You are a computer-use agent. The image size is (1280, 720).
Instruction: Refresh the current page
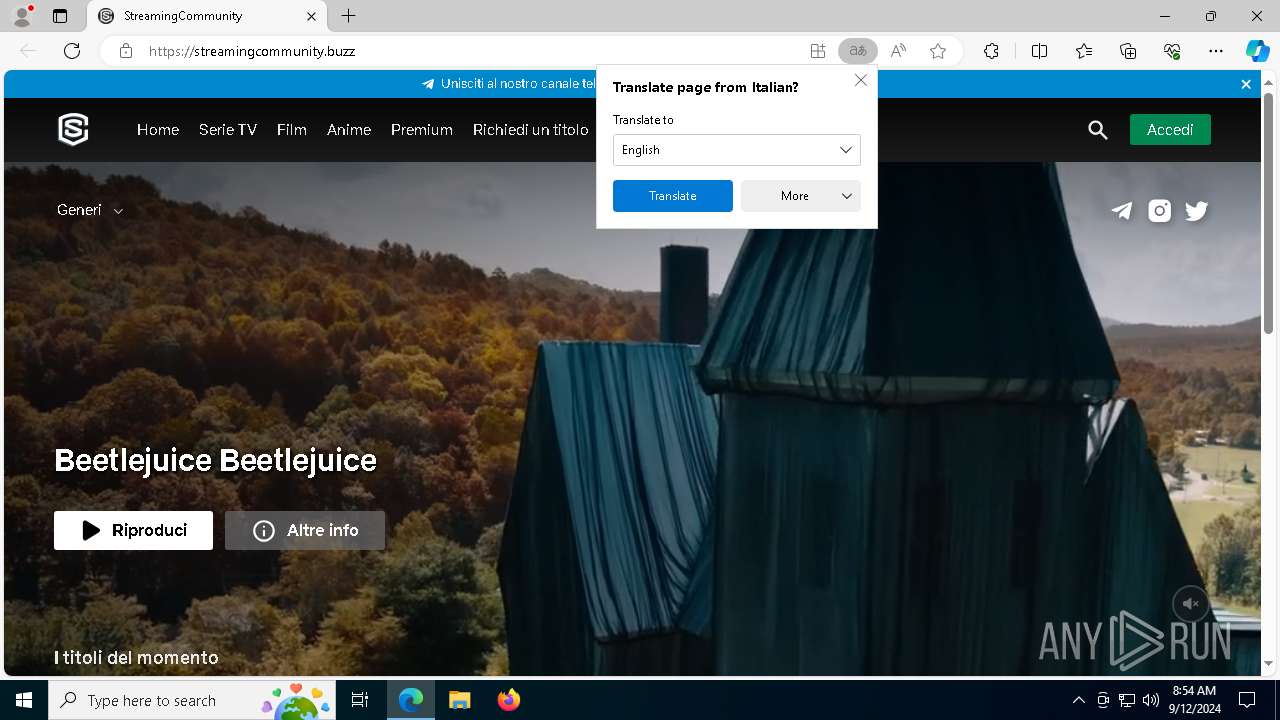(x=72, y=51)
